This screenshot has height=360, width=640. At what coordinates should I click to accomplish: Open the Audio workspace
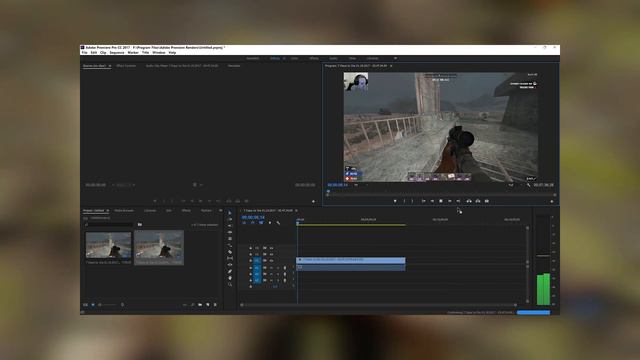[333, 58]
